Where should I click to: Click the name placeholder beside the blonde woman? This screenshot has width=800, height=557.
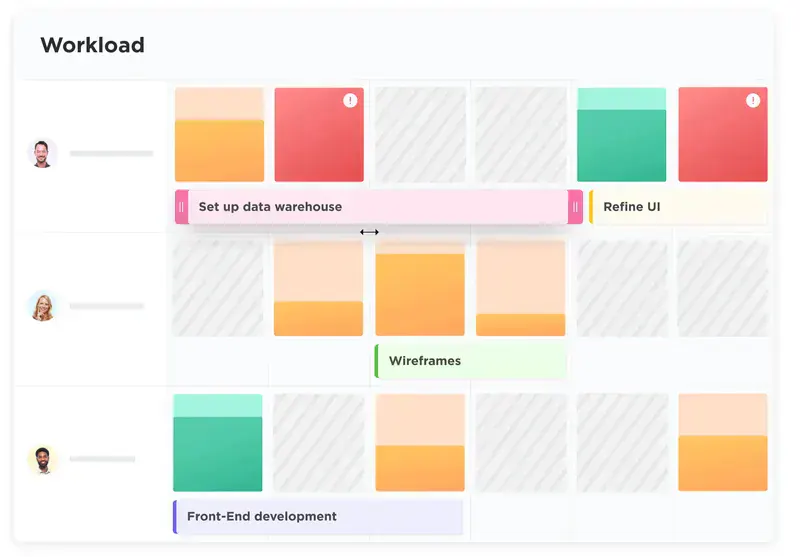(x=106, y=306)
